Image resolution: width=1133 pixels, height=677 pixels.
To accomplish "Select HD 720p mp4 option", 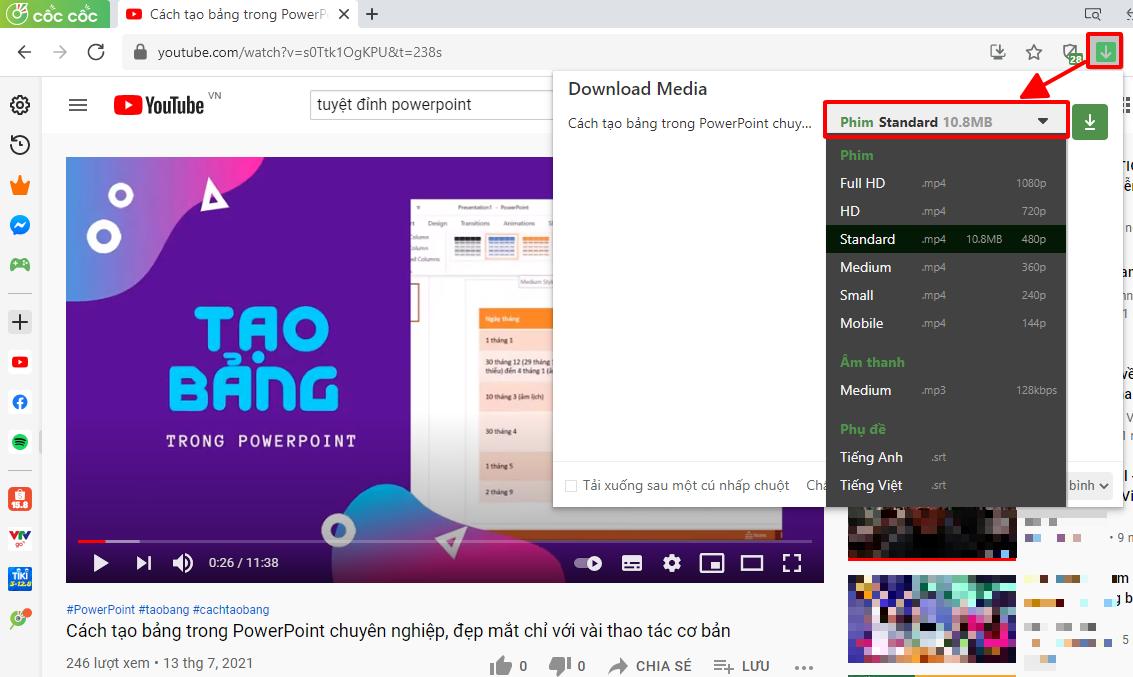I will pyautogui.click(x=945, y=211).
